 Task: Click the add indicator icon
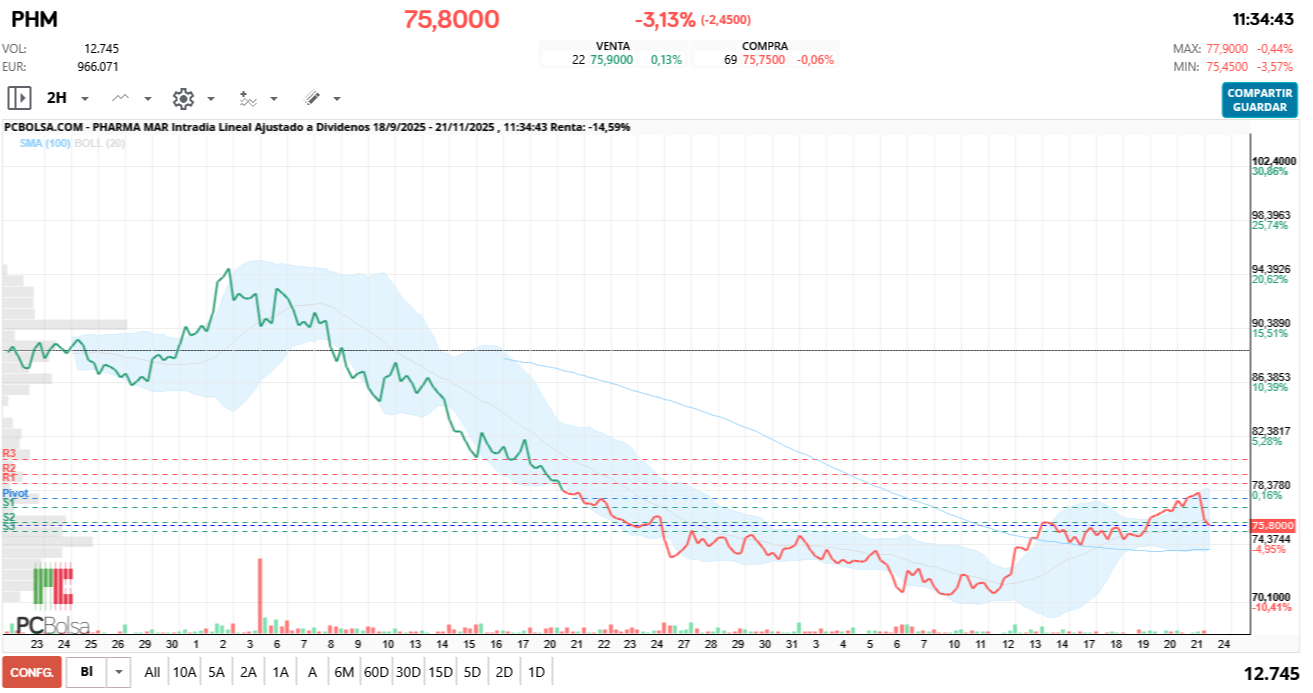coord(249,98)
